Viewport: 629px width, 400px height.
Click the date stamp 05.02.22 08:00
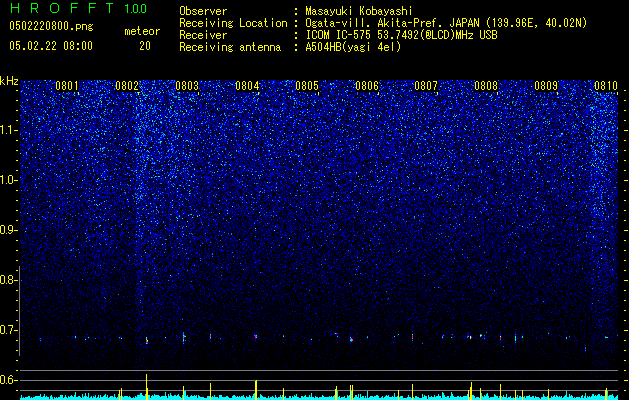click(x=51, y=46)
